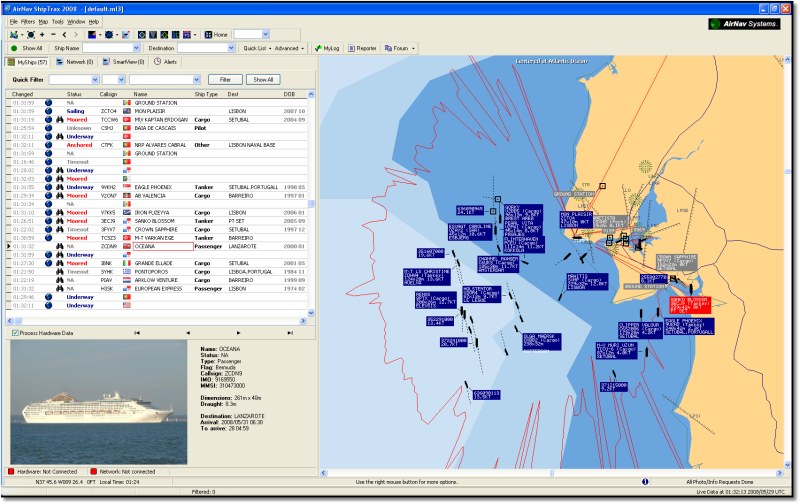
Task: Open the Tools menu
Action: (58, 22)
